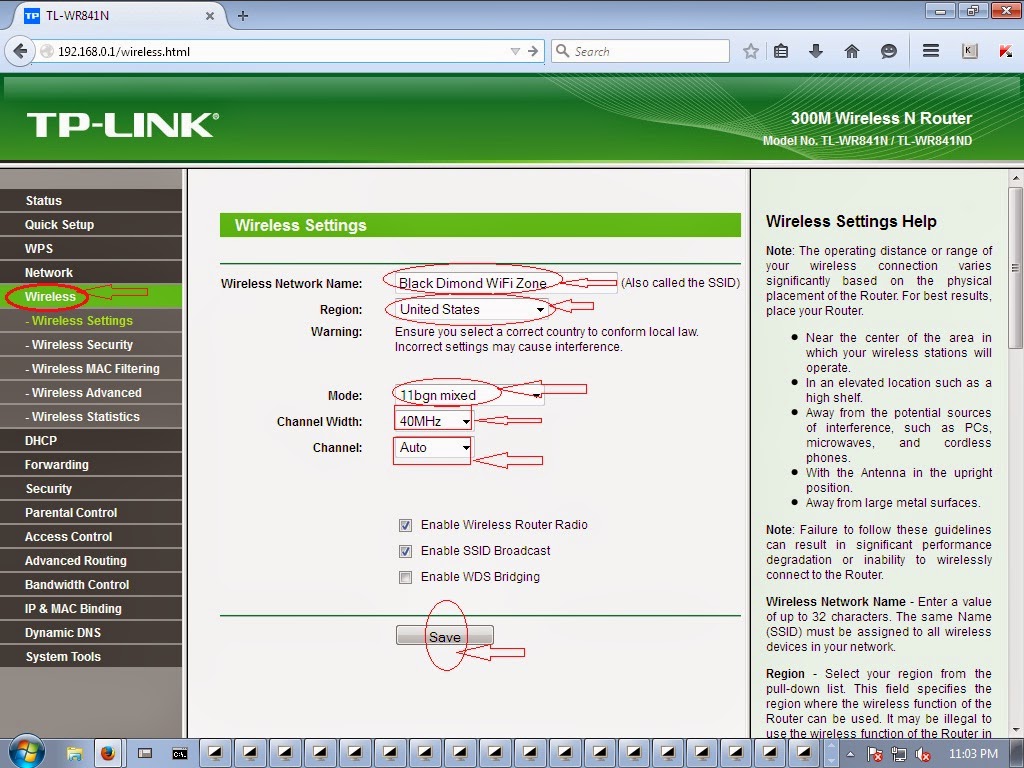Open the Network sidebar item
Image resolution: width=1024 pixels, height=768 pixels.
click(91, 273)
